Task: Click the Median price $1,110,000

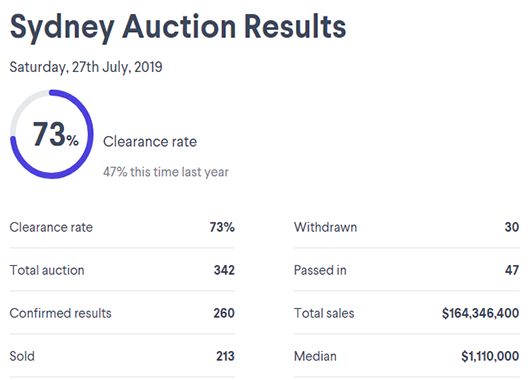Action: click(x=490, y=356)
